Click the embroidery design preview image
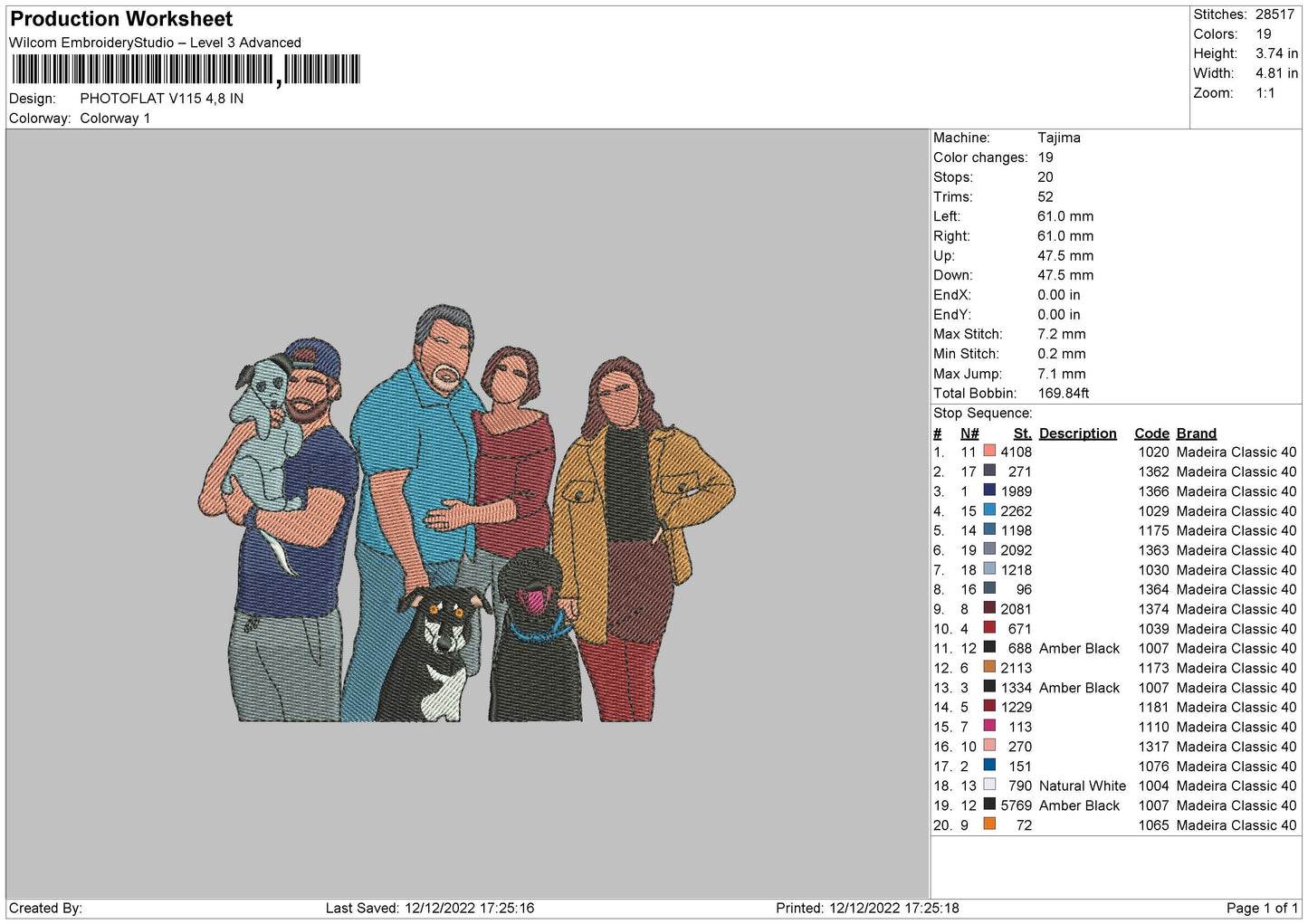Viewport: 1308px width, 924px height. click(x=467, y=513)
